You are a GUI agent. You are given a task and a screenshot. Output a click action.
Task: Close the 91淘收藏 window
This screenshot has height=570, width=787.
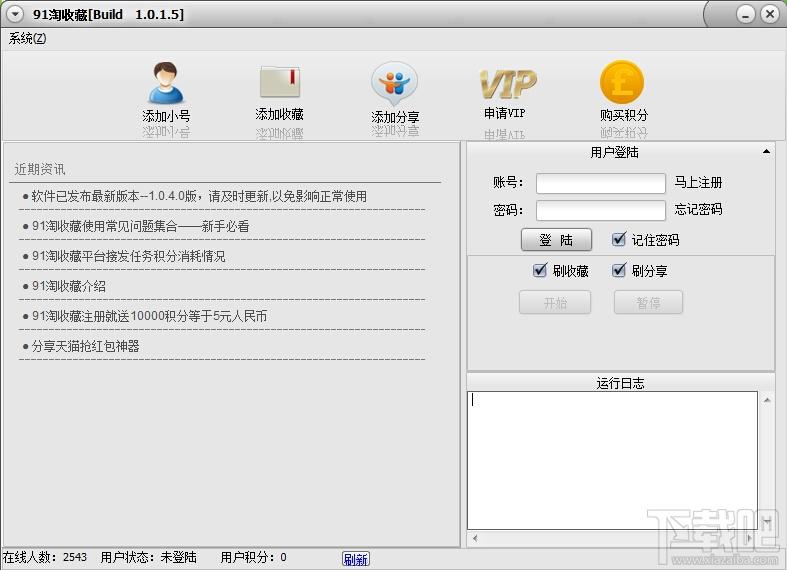769,14
